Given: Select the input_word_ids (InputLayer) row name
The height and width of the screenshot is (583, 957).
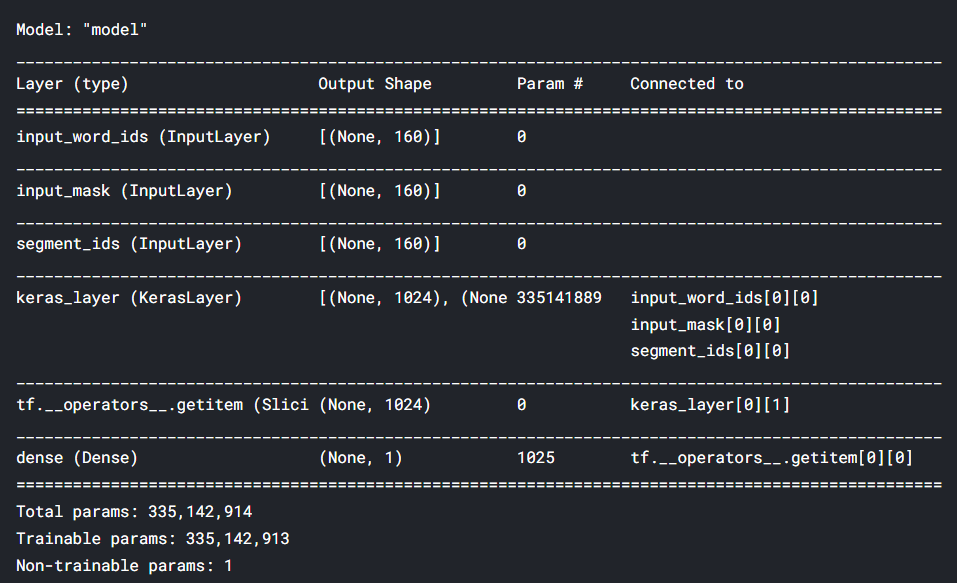Looking at the screenshot, I should (x=143, y=137).
